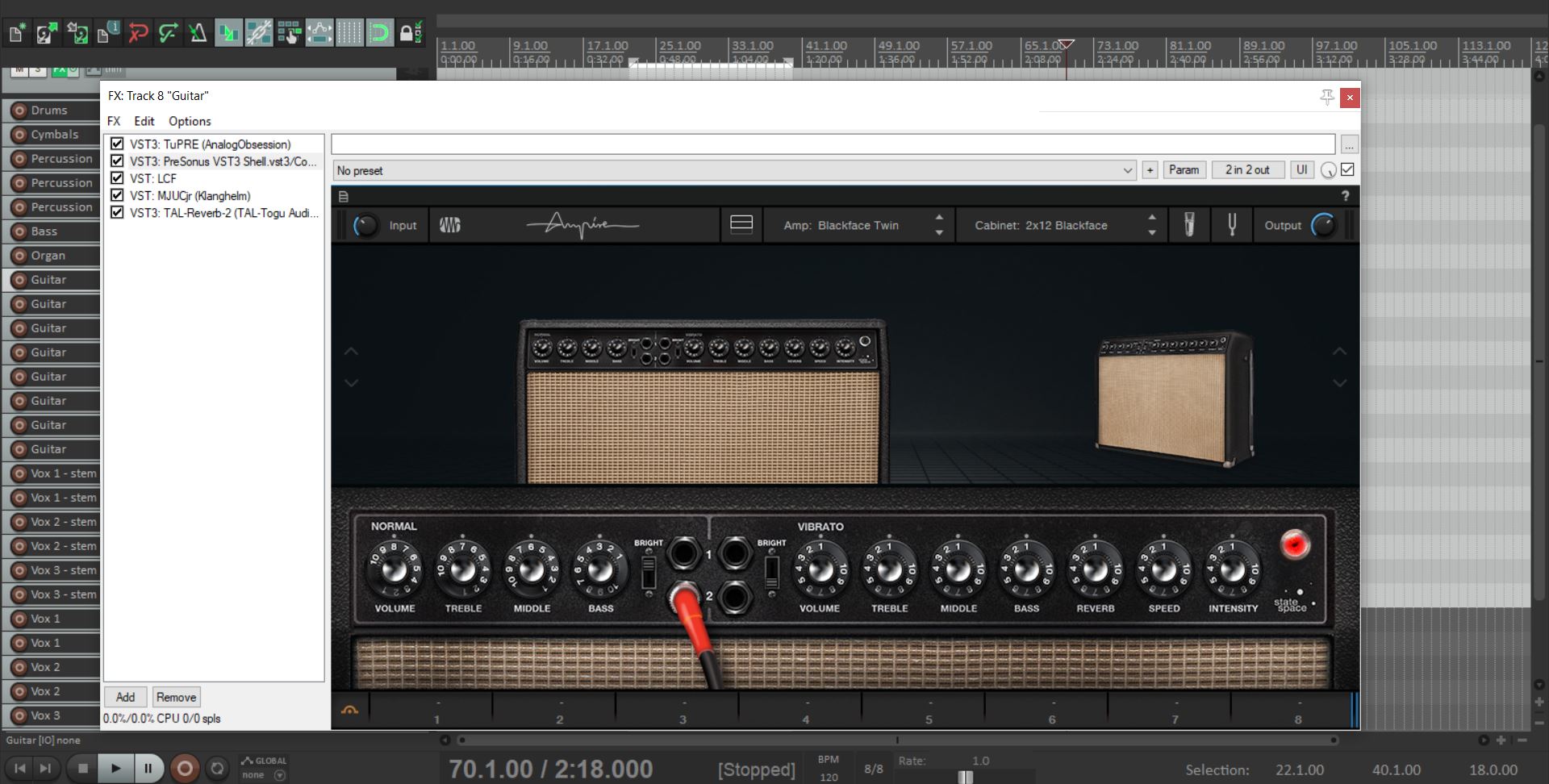
Task: Click the Save Project toolbar icon
Action: click(x=77, y=33)
